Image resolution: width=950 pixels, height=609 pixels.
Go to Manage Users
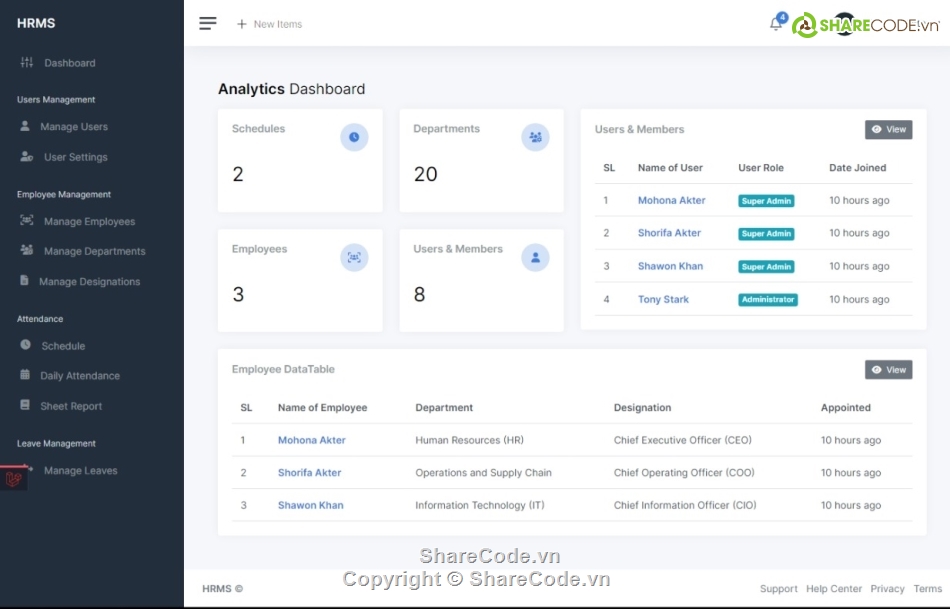pyautogui.click(x=73, y=127)
